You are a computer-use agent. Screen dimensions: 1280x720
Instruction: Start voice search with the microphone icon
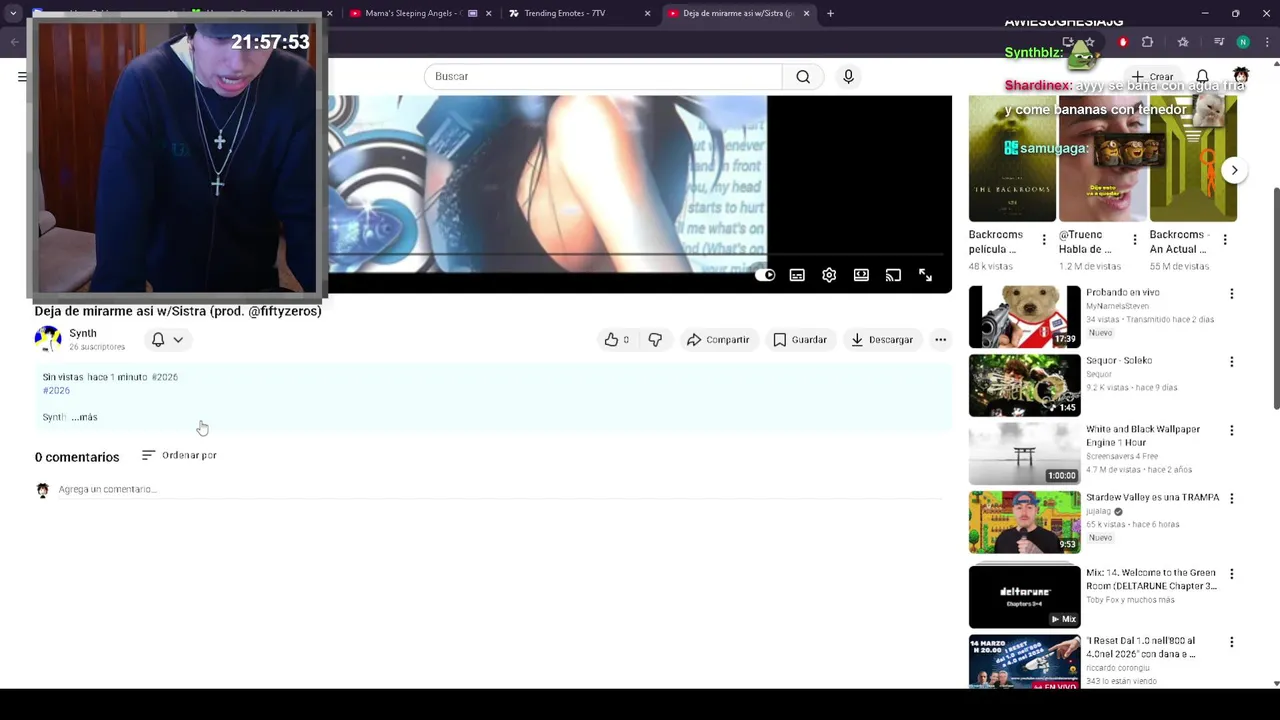(x=848, y=77)
